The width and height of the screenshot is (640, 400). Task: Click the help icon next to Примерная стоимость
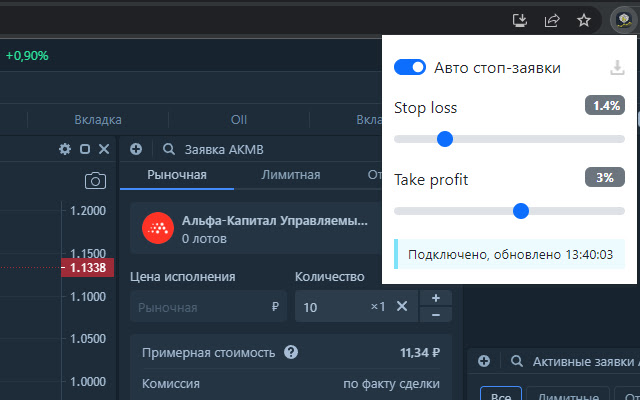click(x=291, y=352)
